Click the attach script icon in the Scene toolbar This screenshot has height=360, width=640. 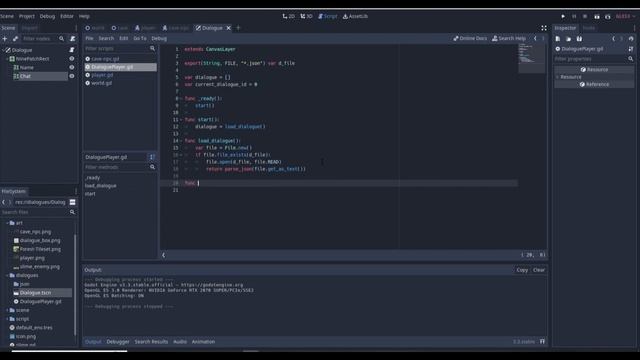tap(73, 39)
